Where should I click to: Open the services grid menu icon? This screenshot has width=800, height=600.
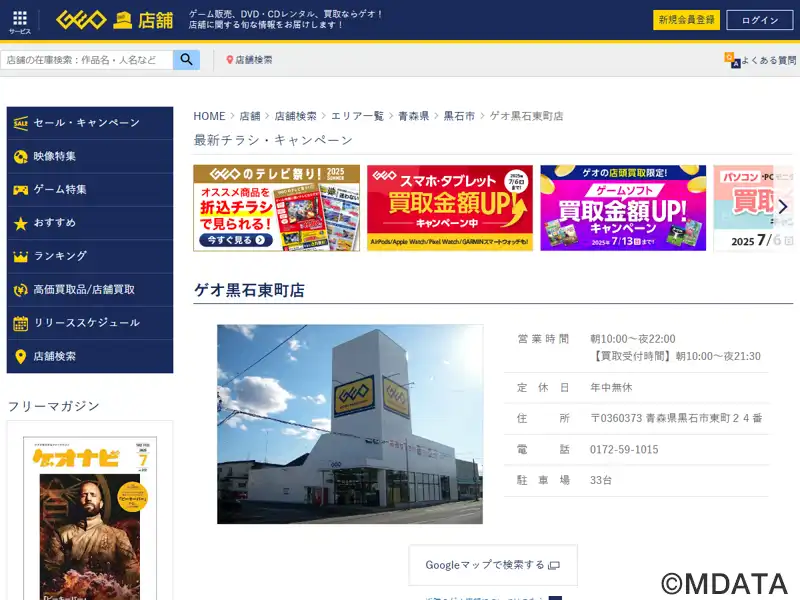click(x=20, y=18)
